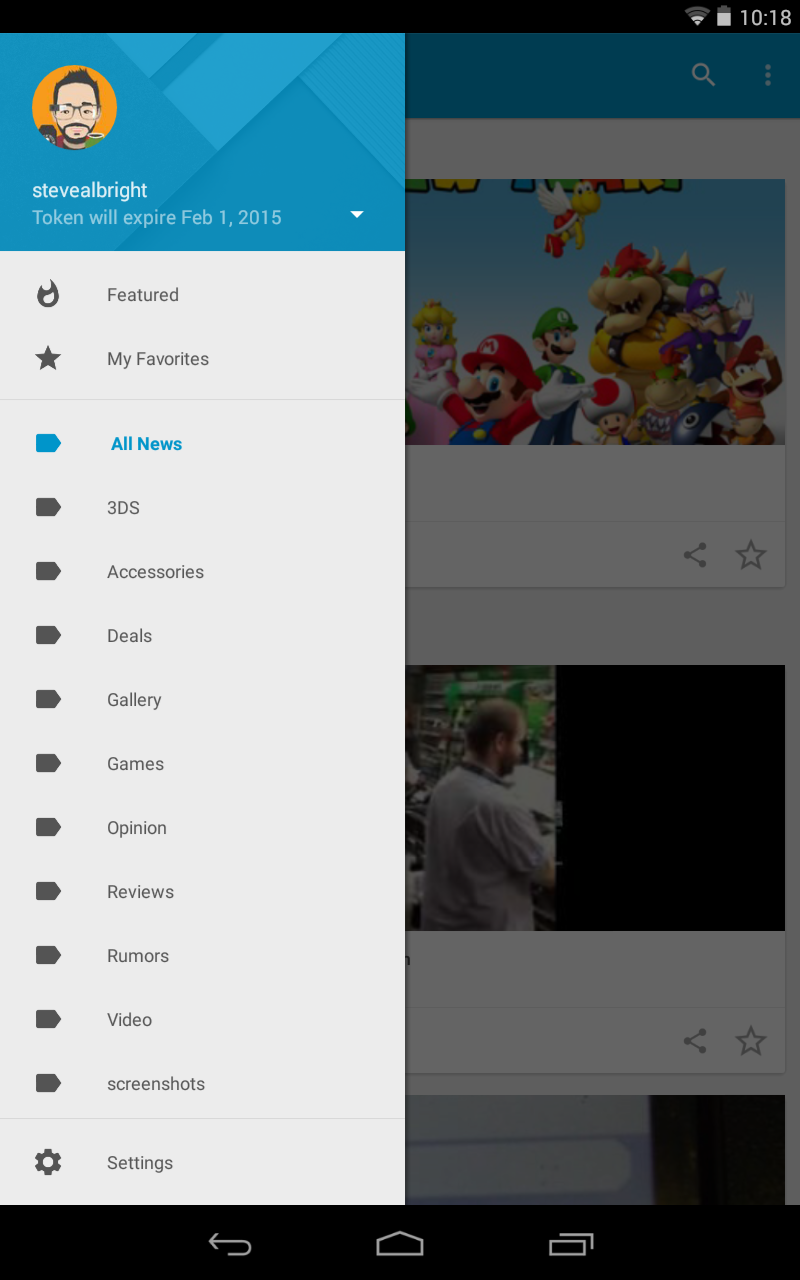Open the three-dot overflow menu
The width and height of the screenshot is (800, 1280).
pyautogui.click(x=768, y=75)
